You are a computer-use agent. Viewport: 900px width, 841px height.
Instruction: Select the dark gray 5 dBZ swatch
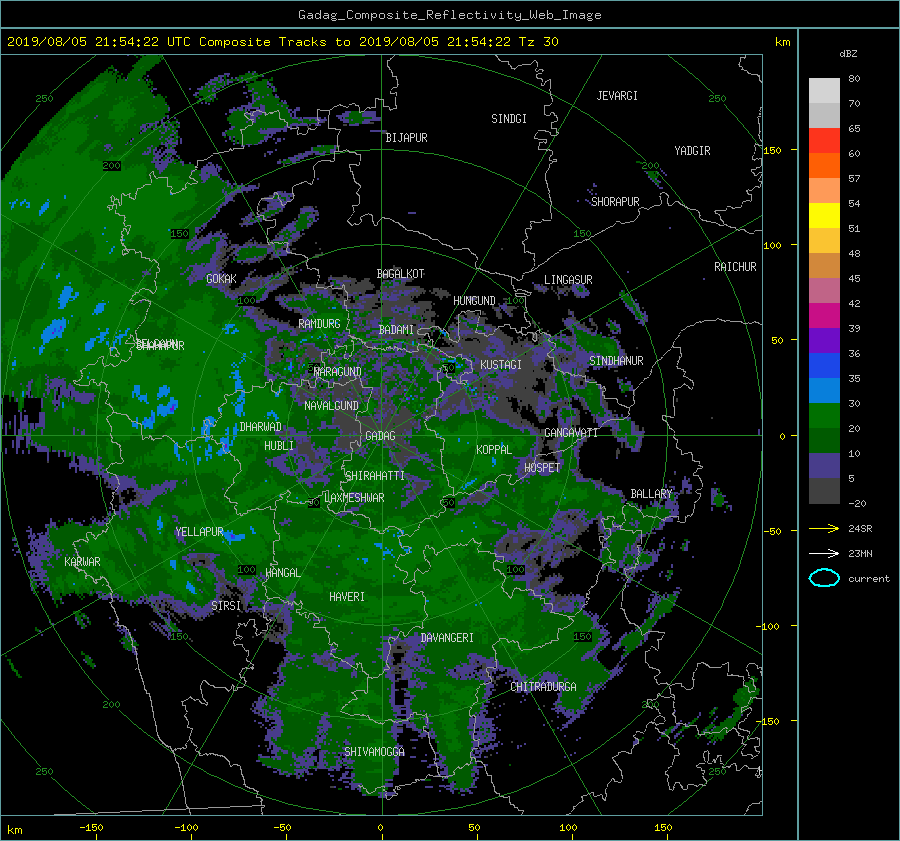(824, 490)
